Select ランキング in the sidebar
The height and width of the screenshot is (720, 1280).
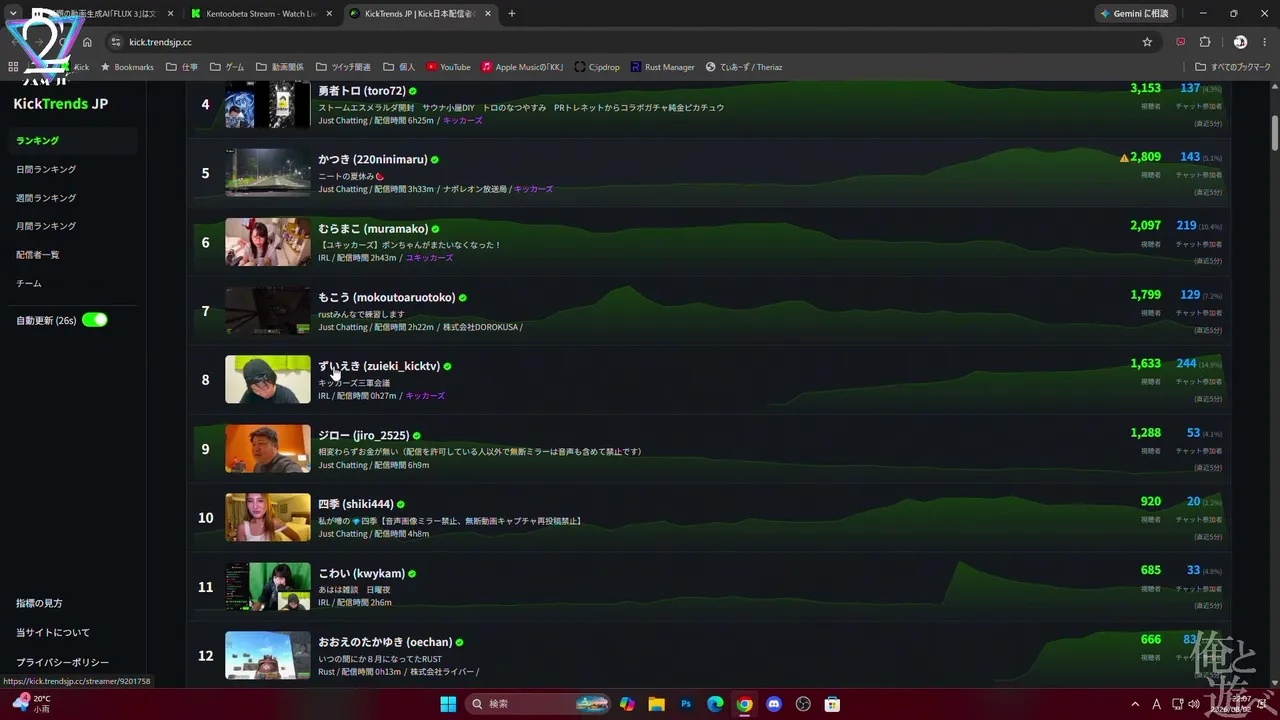[72, 141]
